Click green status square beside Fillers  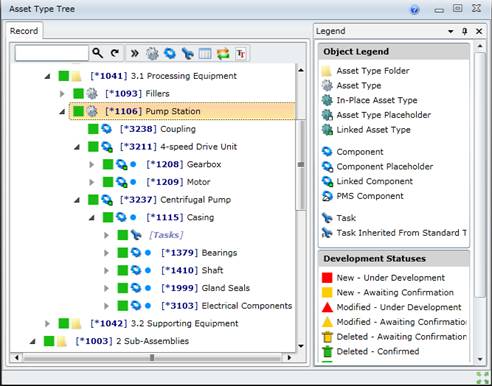pos(78,94)
